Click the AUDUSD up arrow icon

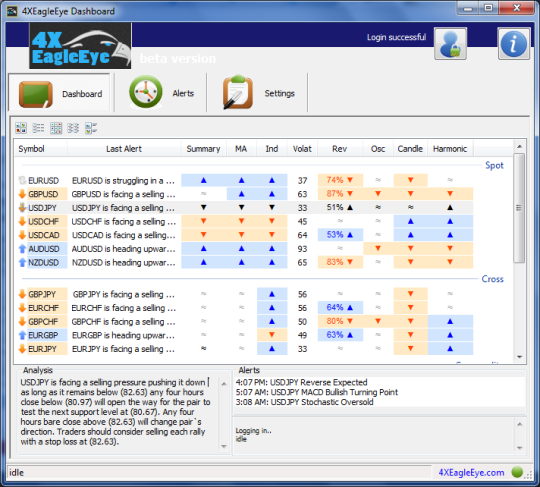tap(22, 249)
